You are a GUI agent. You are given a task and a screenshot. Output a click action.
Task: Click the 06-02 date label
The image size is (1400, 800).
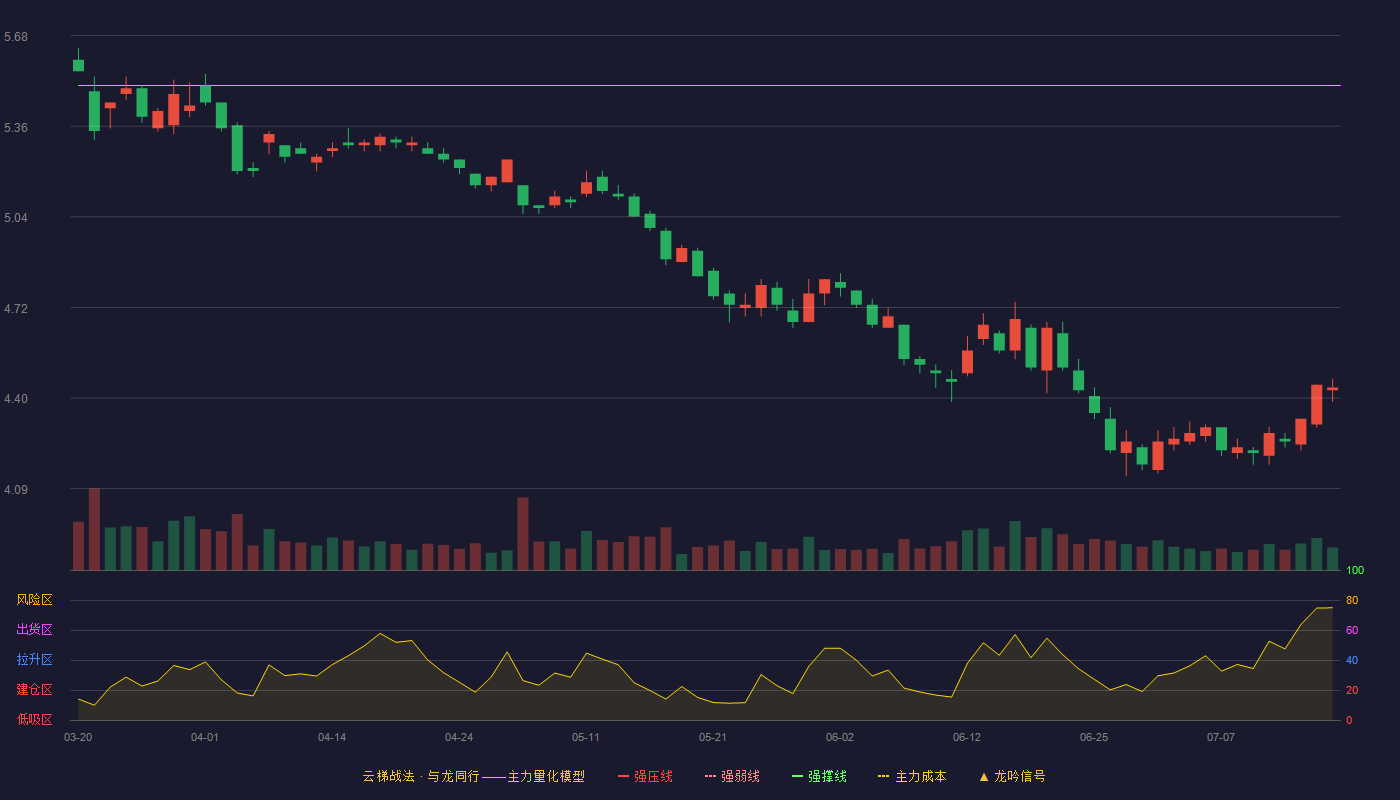(840, 737)
